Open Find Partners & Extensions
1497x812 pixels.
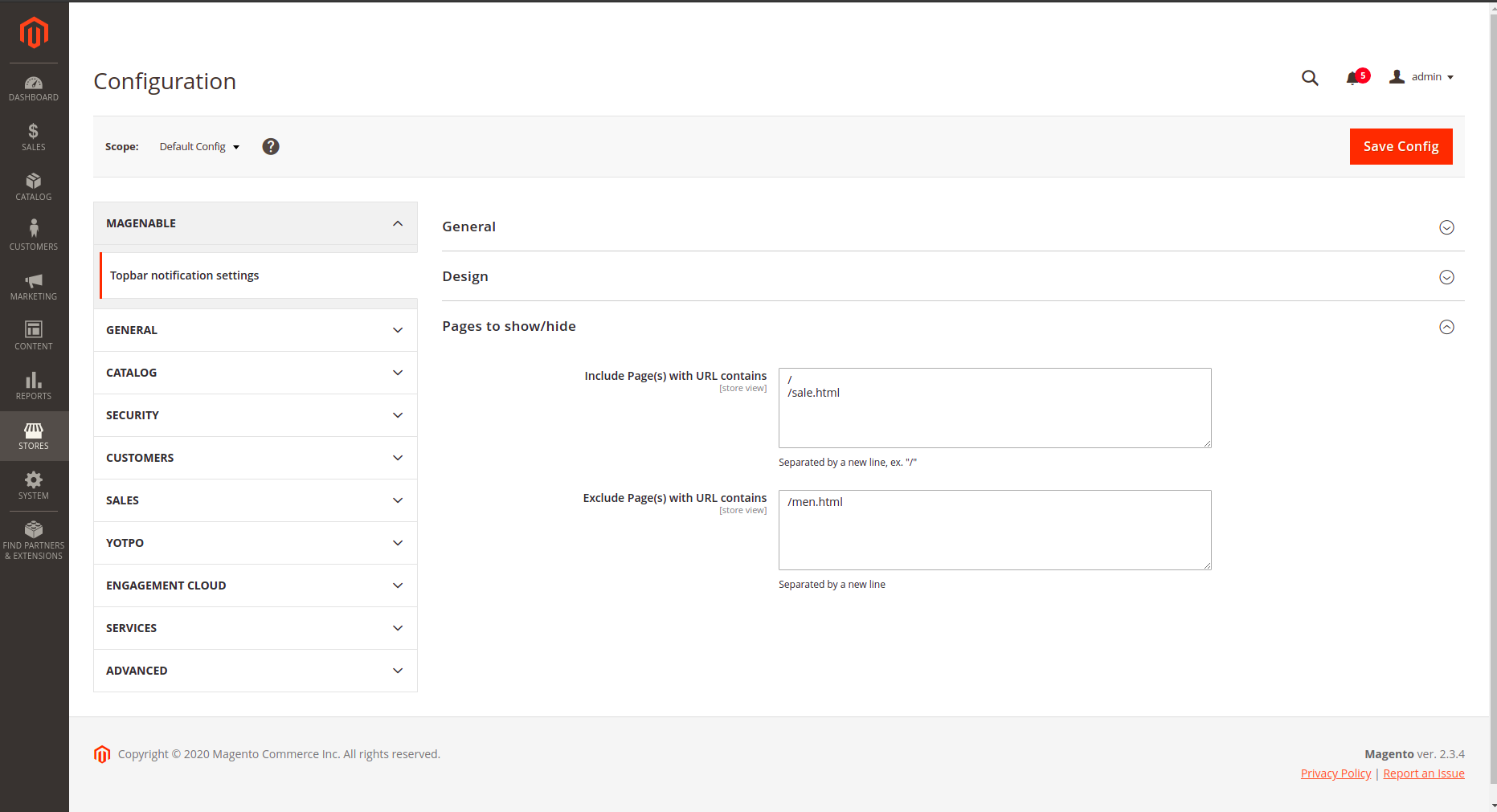(34, 541)
